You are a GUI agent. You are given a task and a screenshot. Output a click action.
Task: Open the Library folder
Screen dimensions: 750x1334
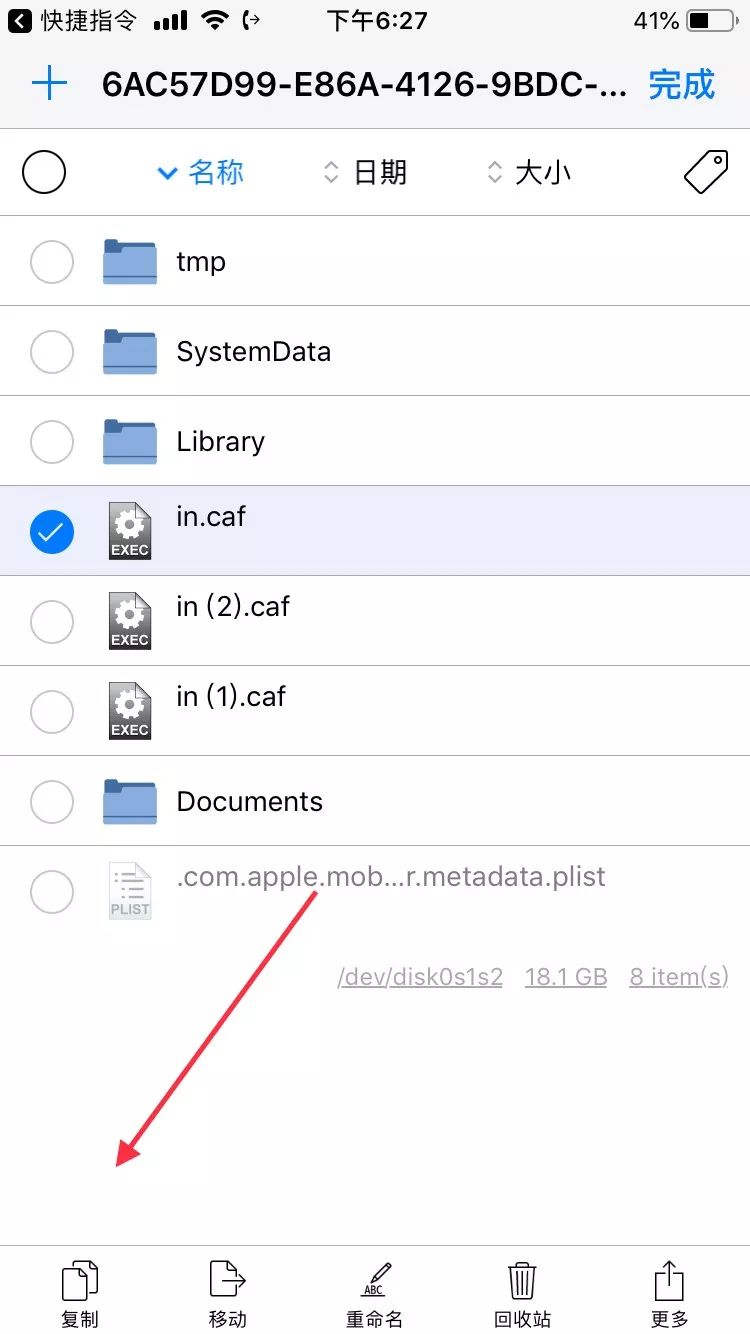click(x=220, y=441)
